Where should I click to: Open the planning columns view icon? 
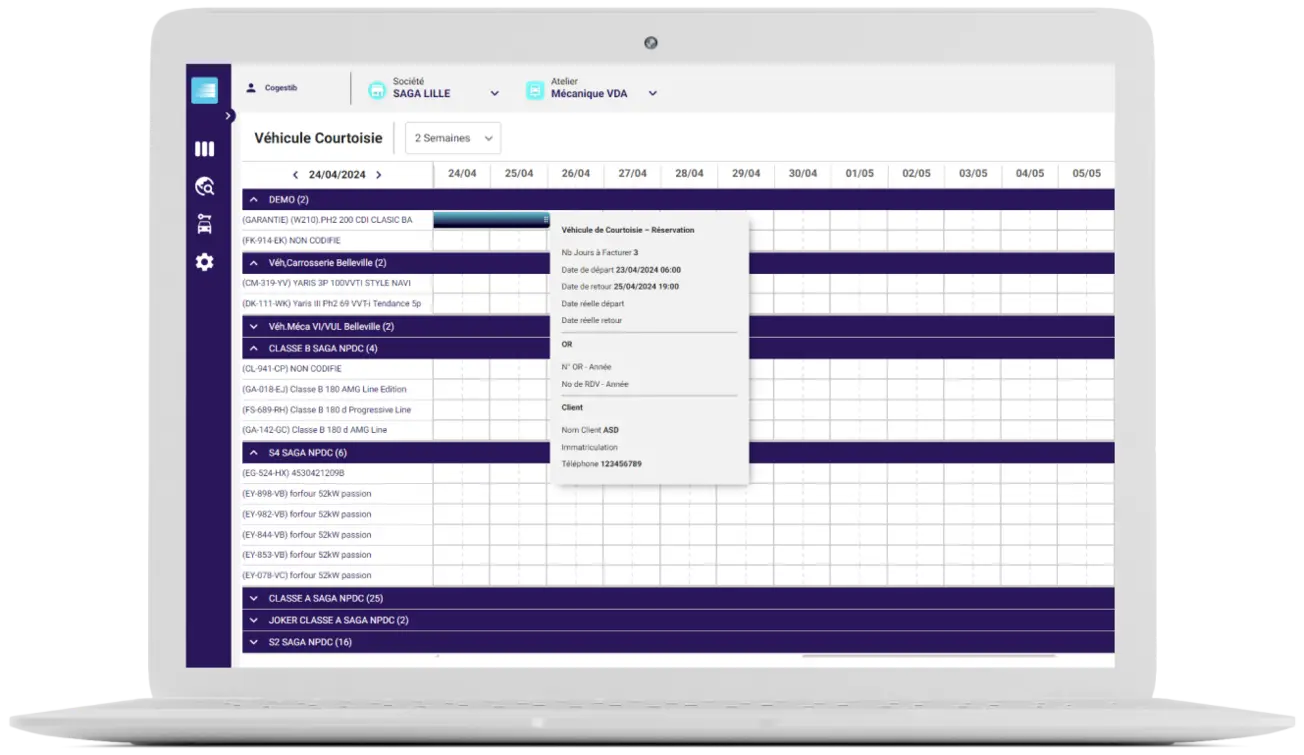coord(204,149)
